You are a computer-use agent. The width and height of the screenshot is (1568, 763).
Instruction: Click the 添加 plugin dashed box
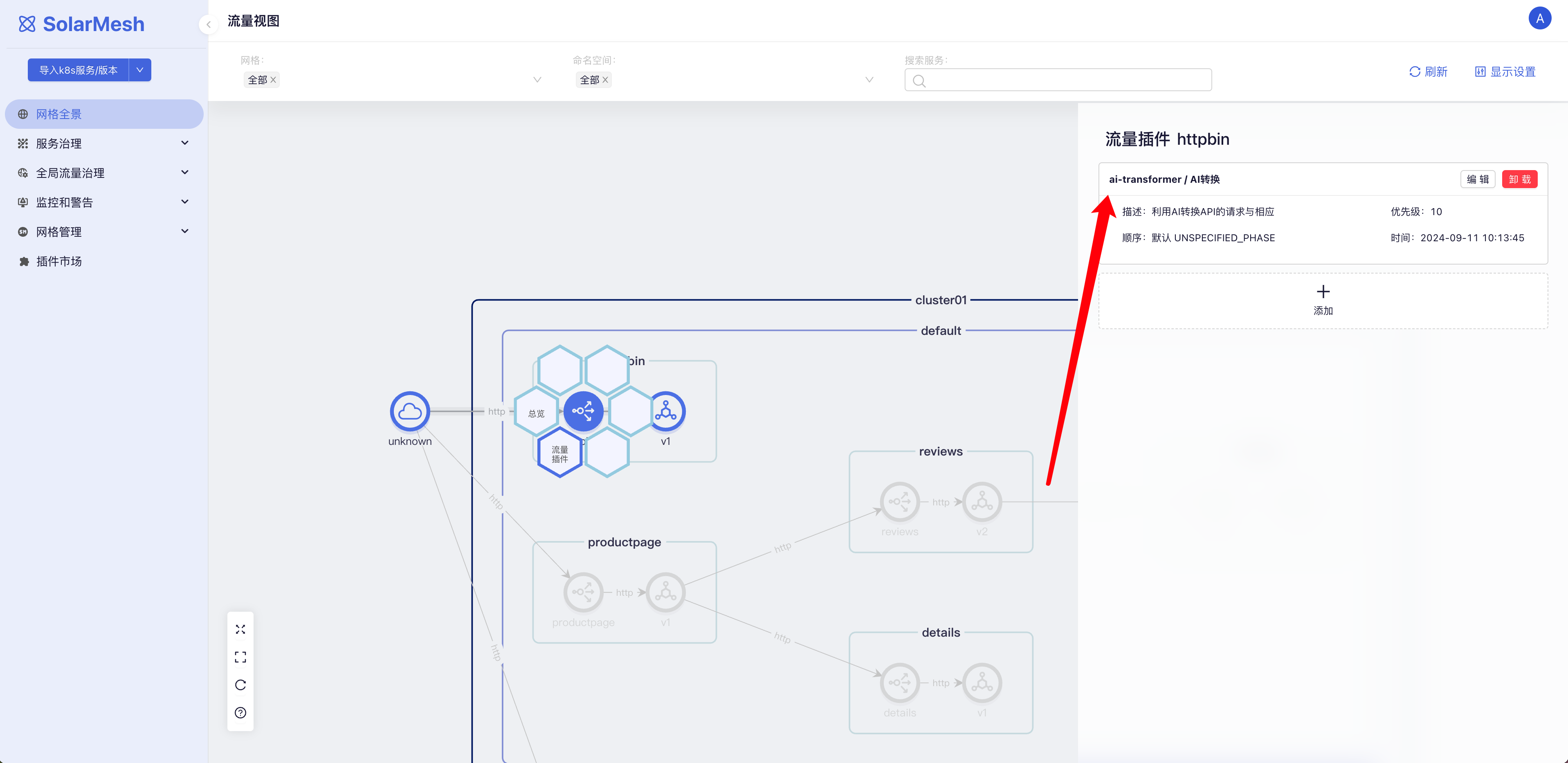point(1323,301)
